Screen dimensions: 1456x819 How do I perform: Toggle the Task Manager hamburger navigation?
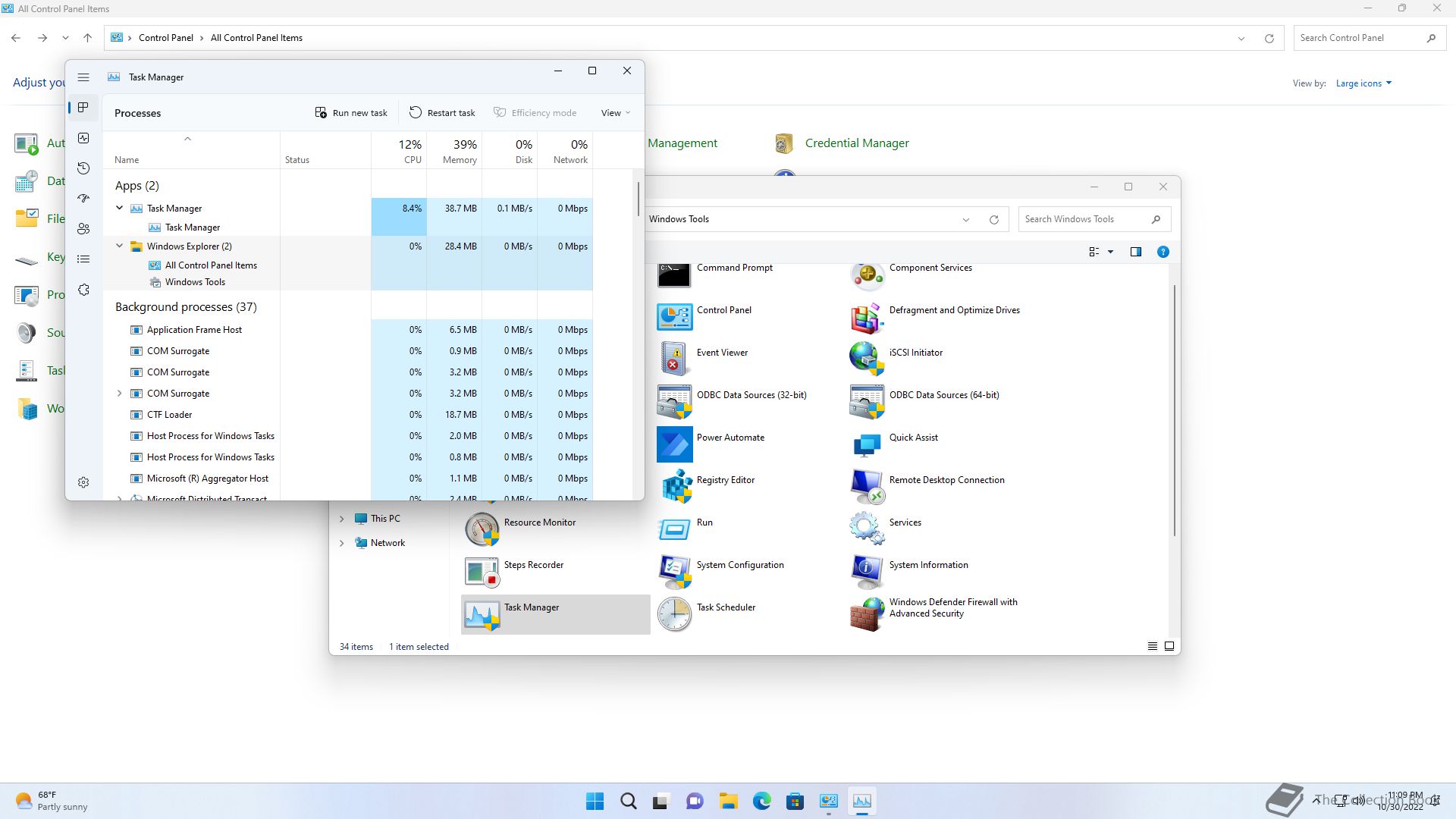pyautogui.click(x=83, y=77)
